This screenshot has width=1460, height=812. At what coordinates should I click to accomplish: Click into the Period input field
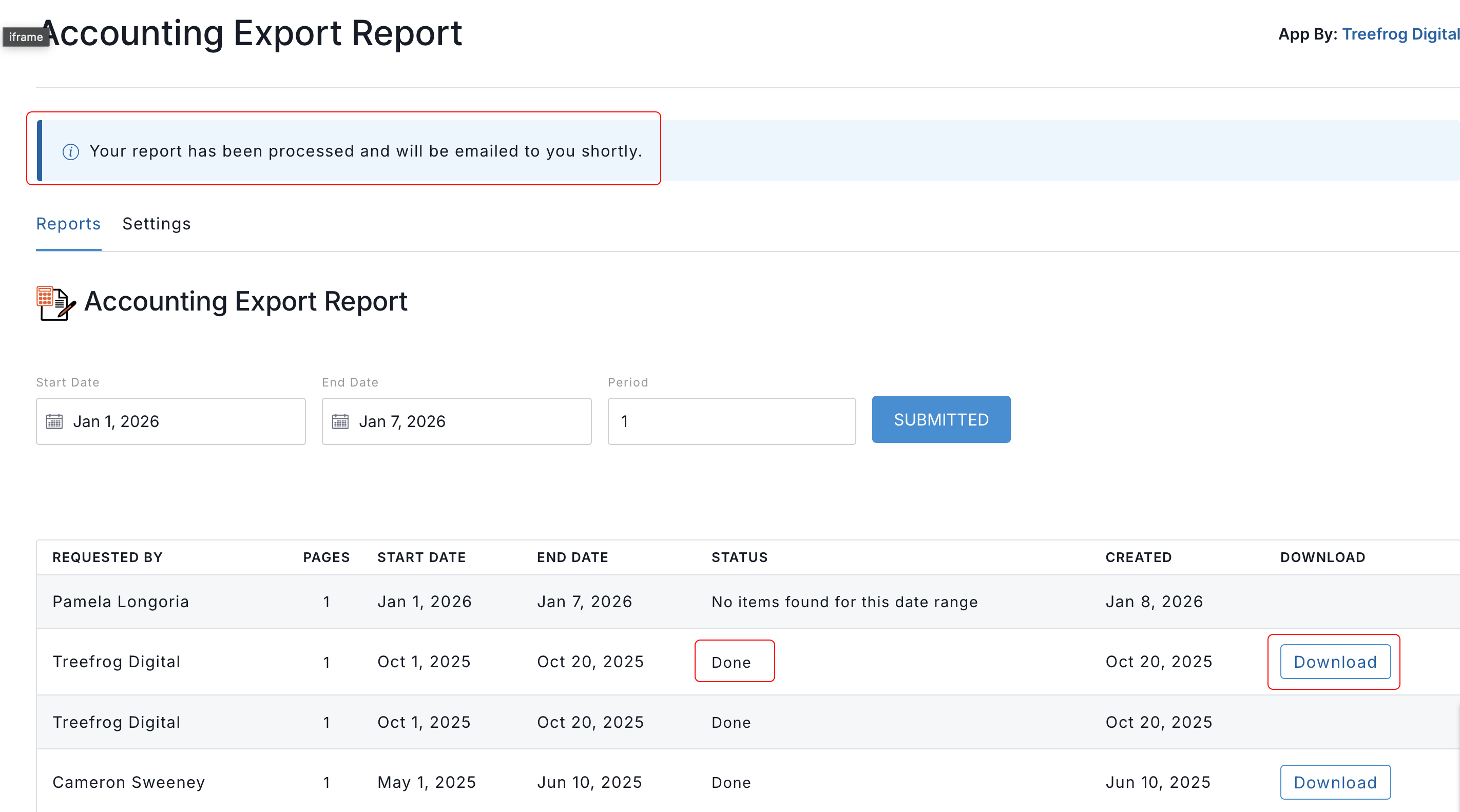tap(731, 421)
